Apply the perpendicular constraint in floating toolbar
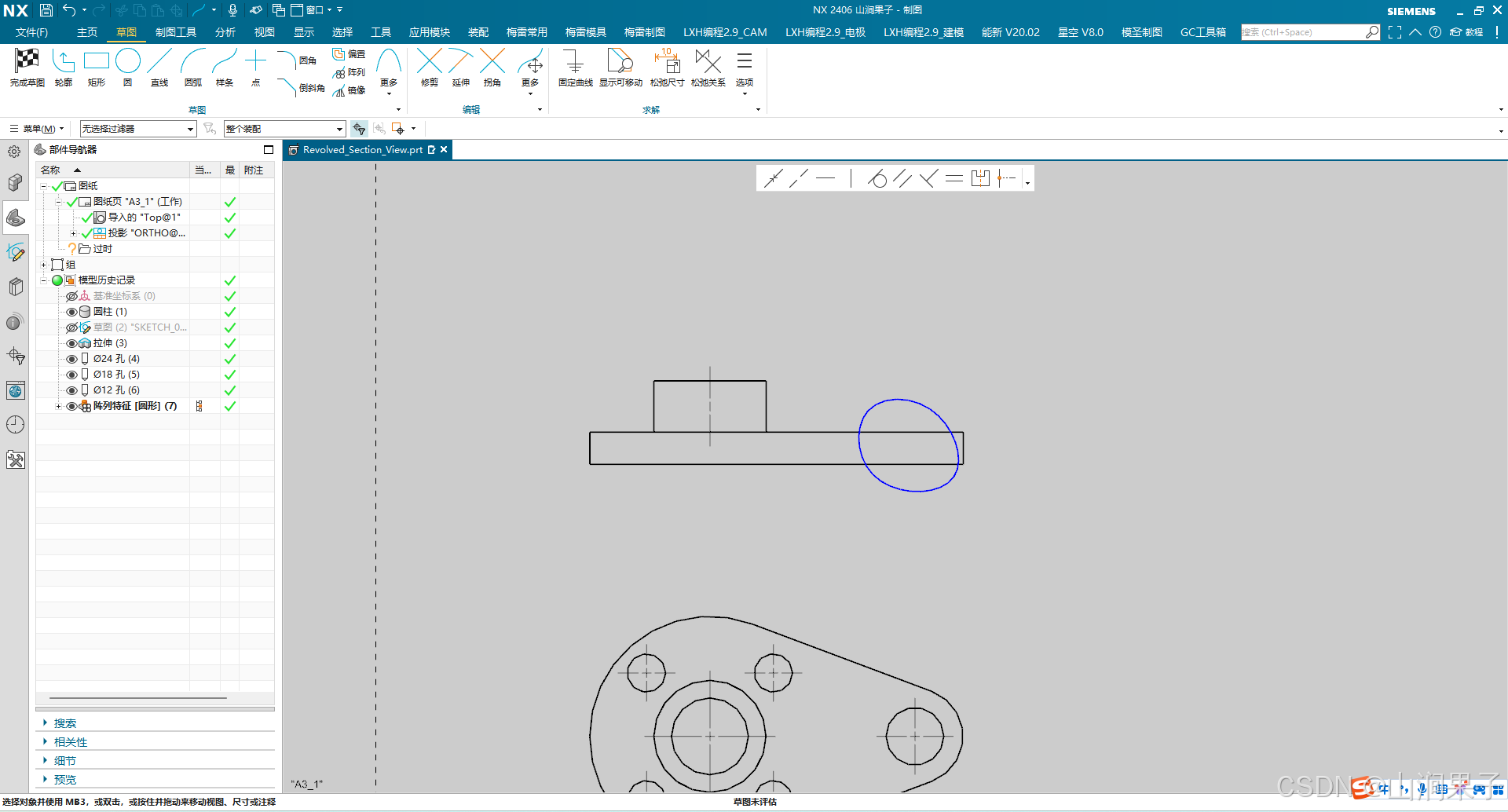This screenshot has width=1508, height=812. point(928,179)
